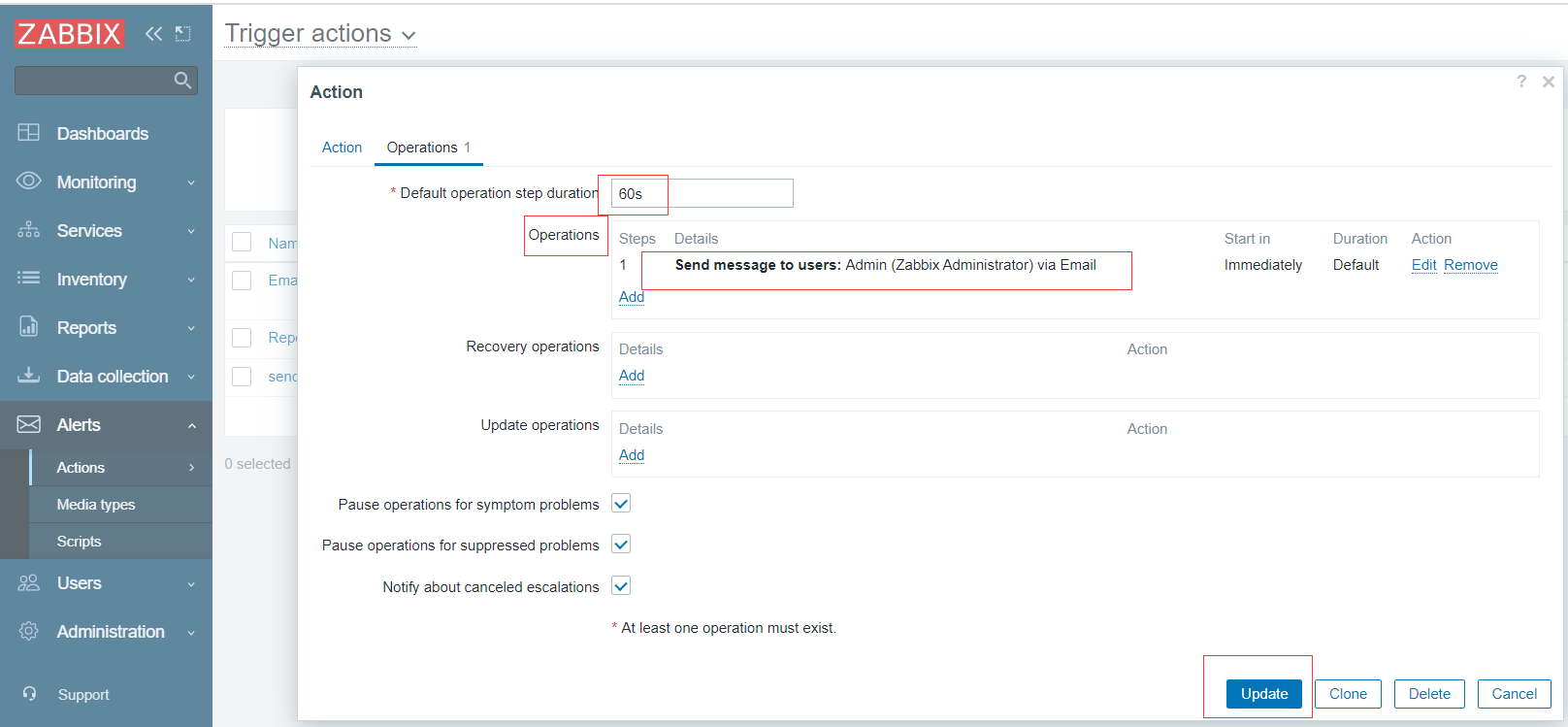Click the Administration gear icon
Screen dimensions: 1568x727
29,631
